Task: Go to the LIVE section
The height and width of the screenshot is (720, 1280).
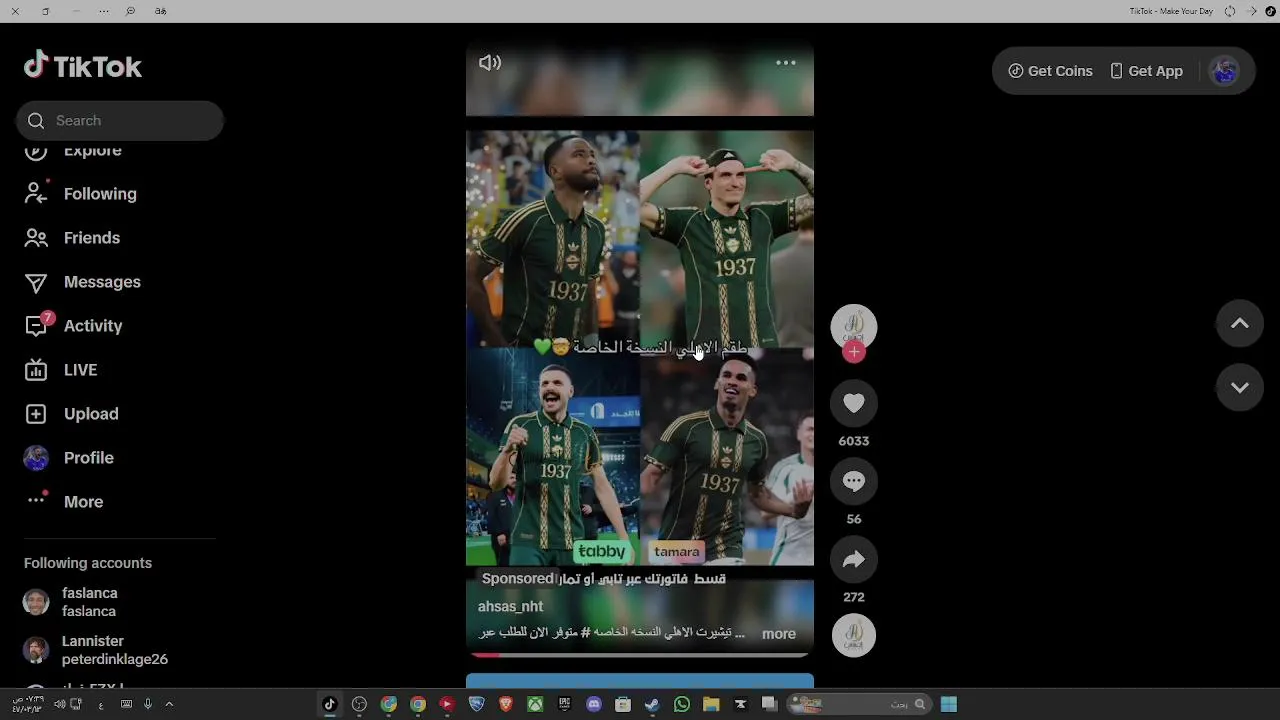Action: 80,370
